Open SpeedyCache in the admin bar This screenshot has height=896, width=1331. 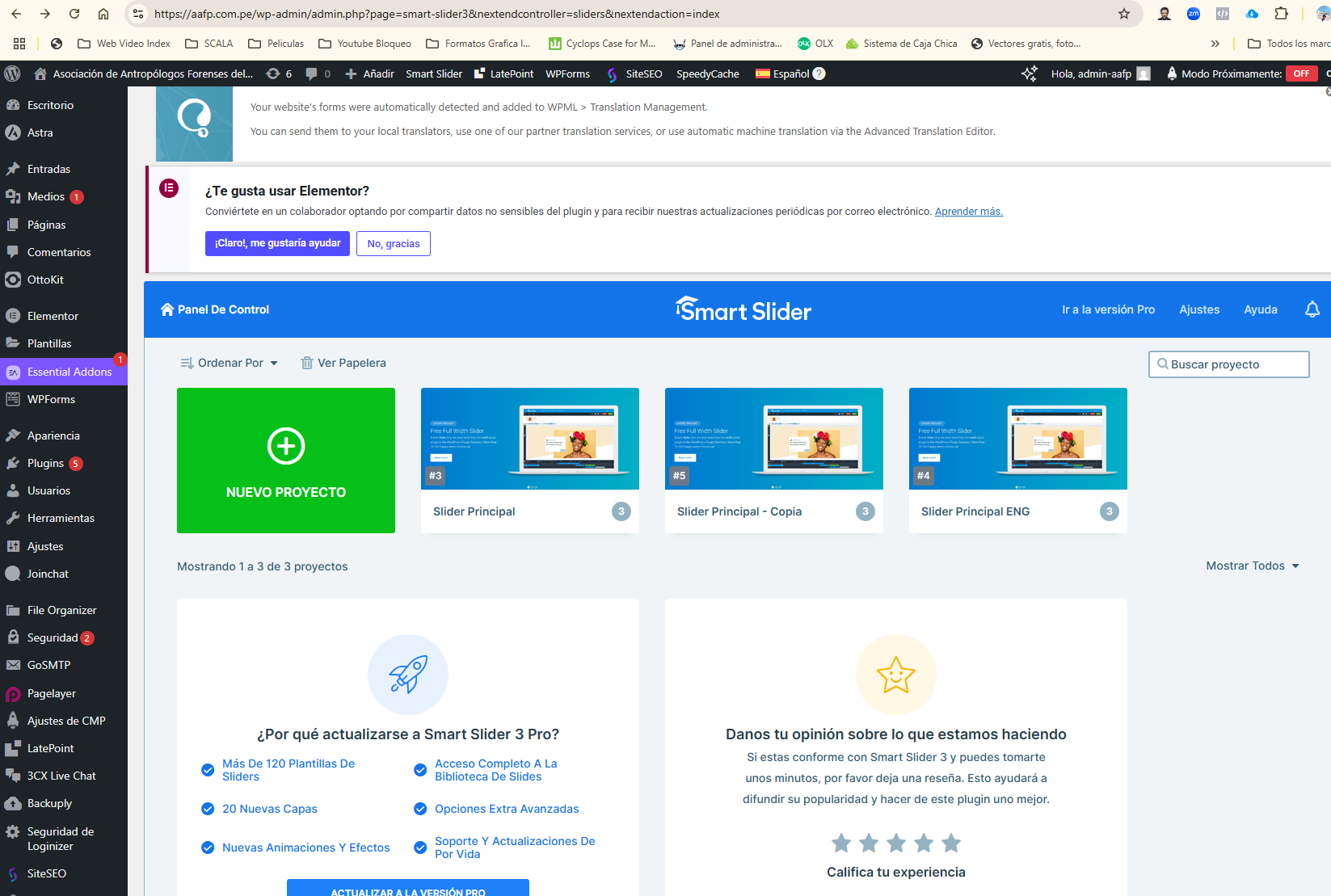pyautogui.click(x=708, y=74)
